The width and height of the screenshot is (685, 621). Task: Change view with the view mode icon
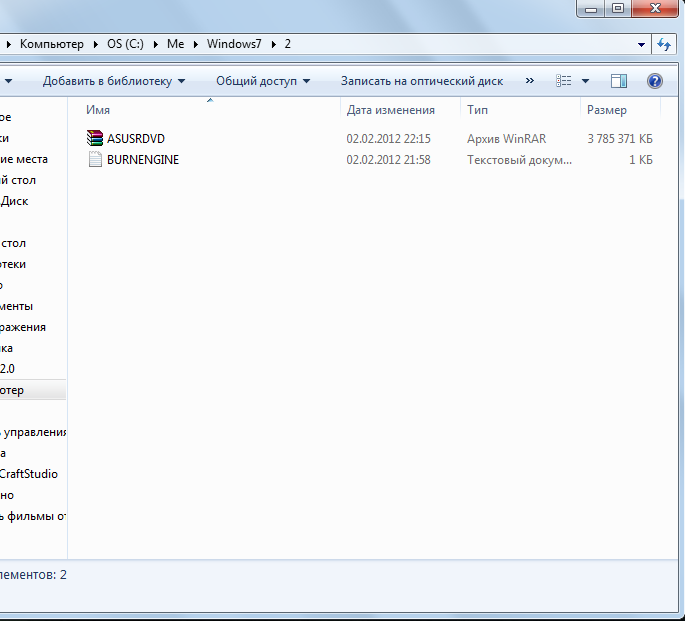563,81
